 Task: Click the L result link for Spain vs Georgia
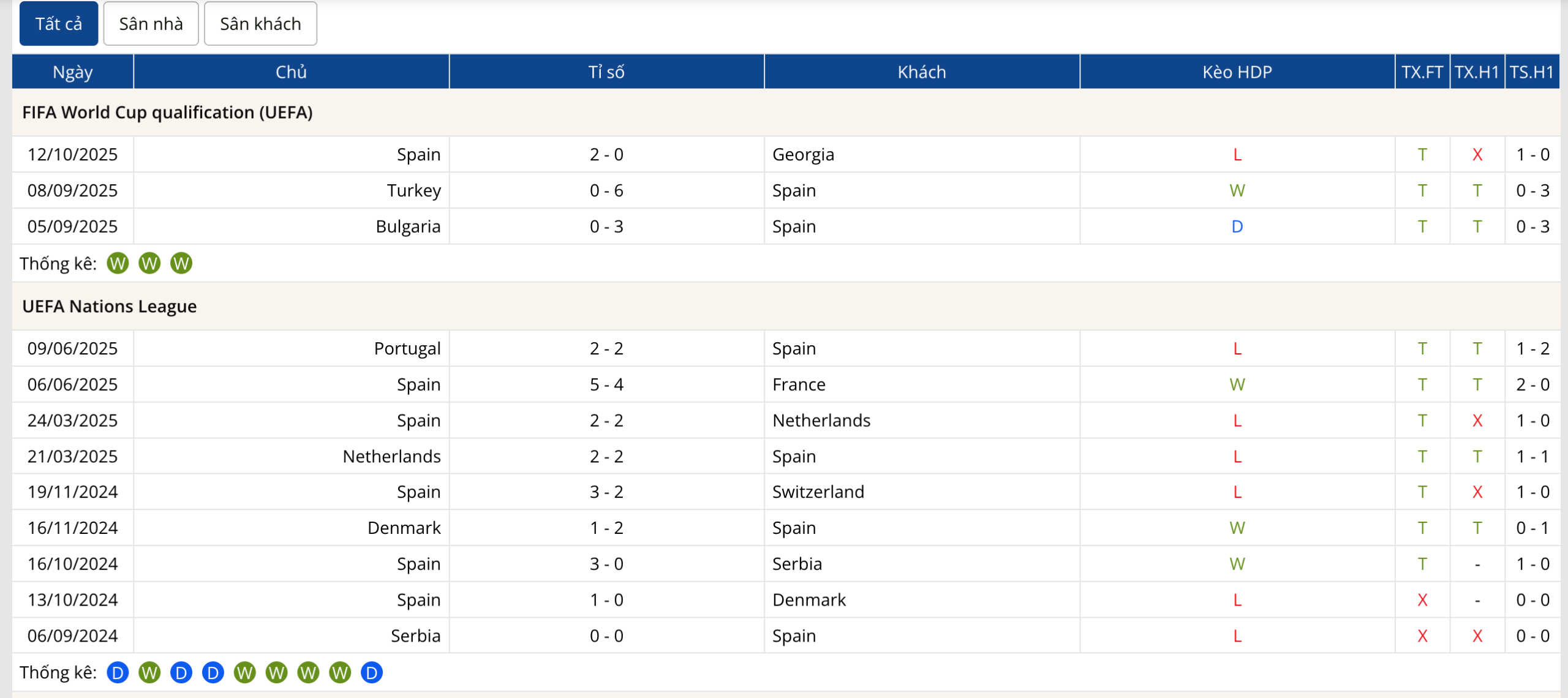1237,154
